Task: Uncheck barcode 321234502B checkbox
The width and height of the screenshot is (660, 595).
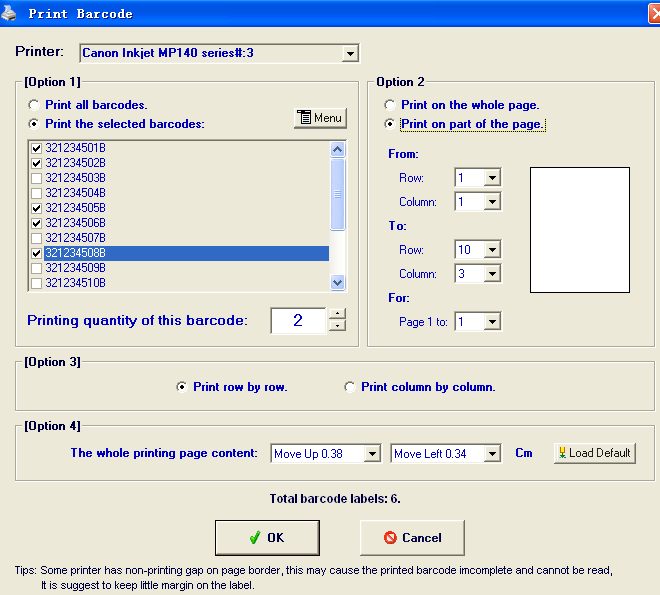Action: click(37, 163)
